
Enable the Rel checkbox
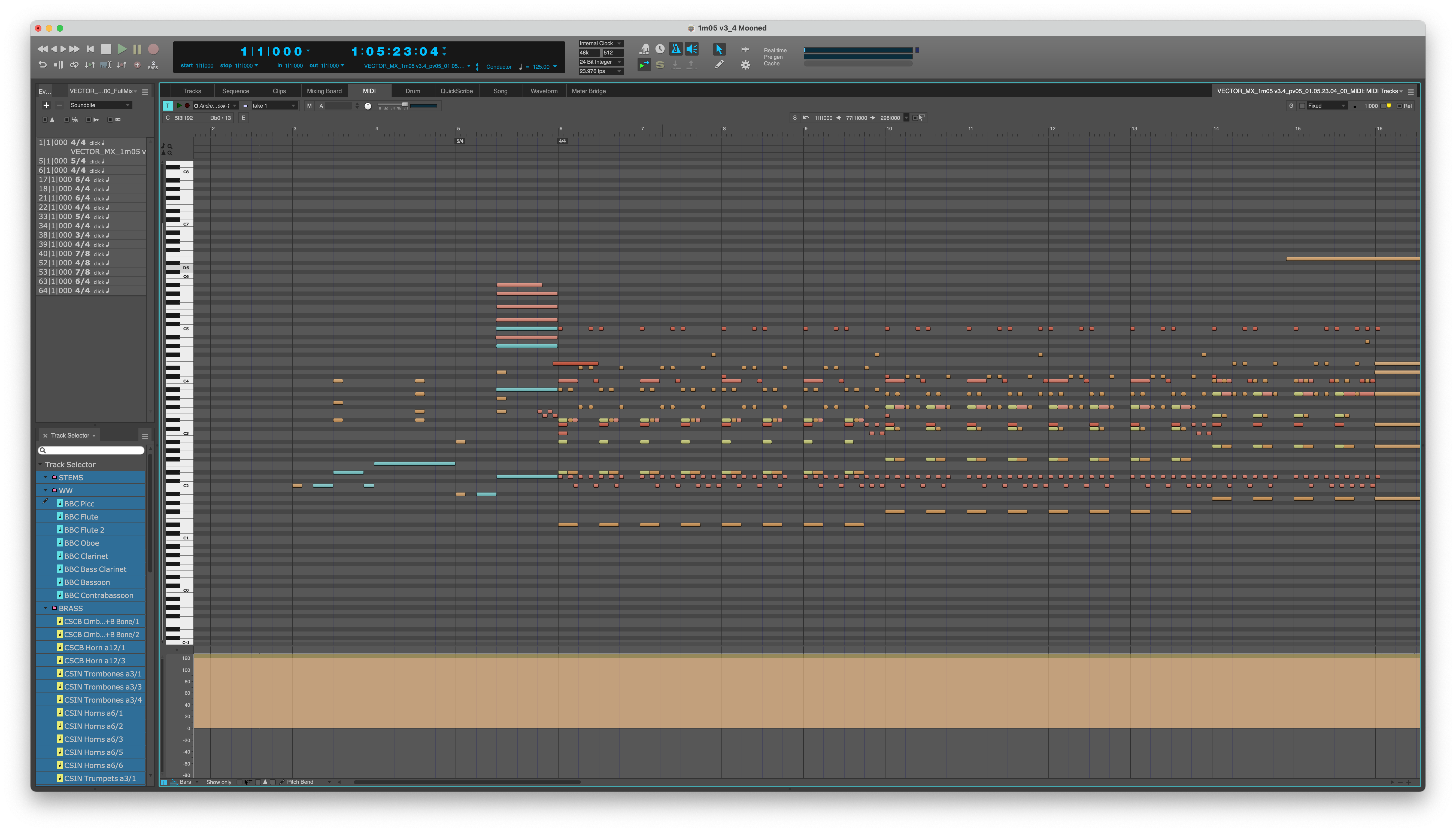pyautogui.click(x=1399, y=106)
